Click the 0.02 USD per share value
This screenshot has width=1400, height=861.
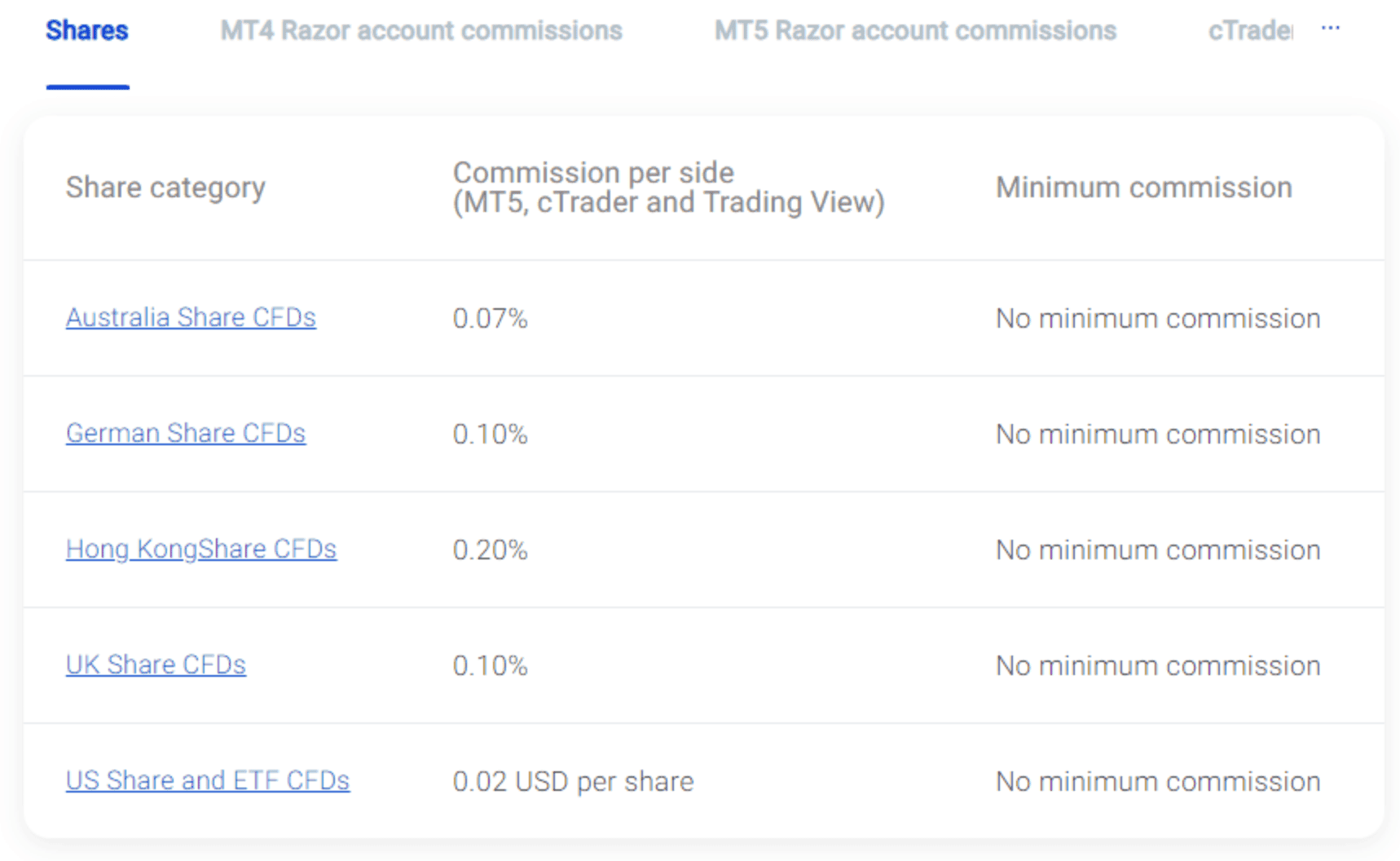(x=573, y=781)
